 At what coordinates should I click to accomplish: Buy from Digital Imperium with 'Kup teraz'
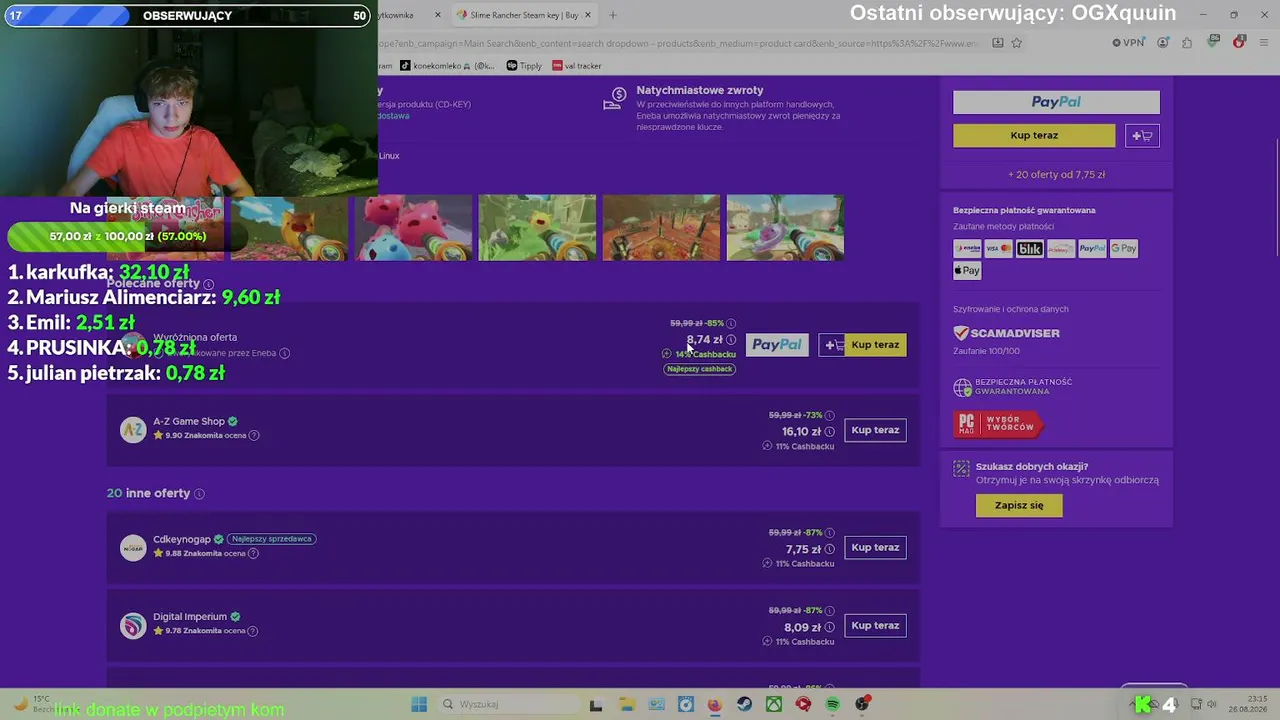coord(875,626)
